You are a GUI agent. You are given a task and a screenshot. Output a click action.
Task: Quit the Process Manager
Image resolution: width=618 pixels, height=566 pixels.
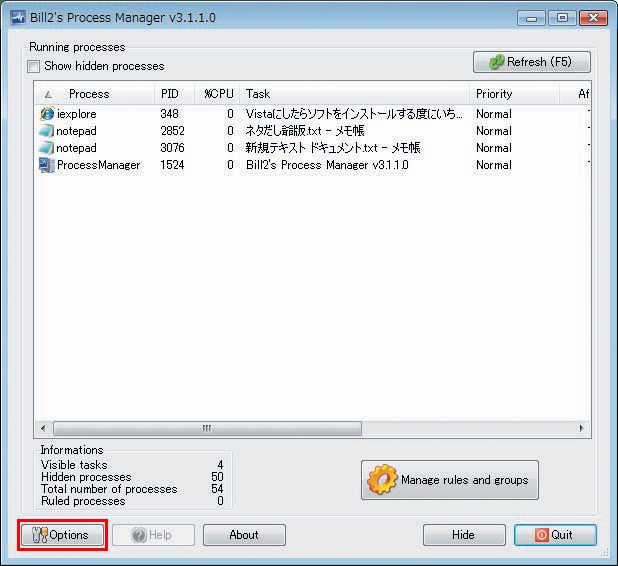pyautogui.click(x=555, y=535)
